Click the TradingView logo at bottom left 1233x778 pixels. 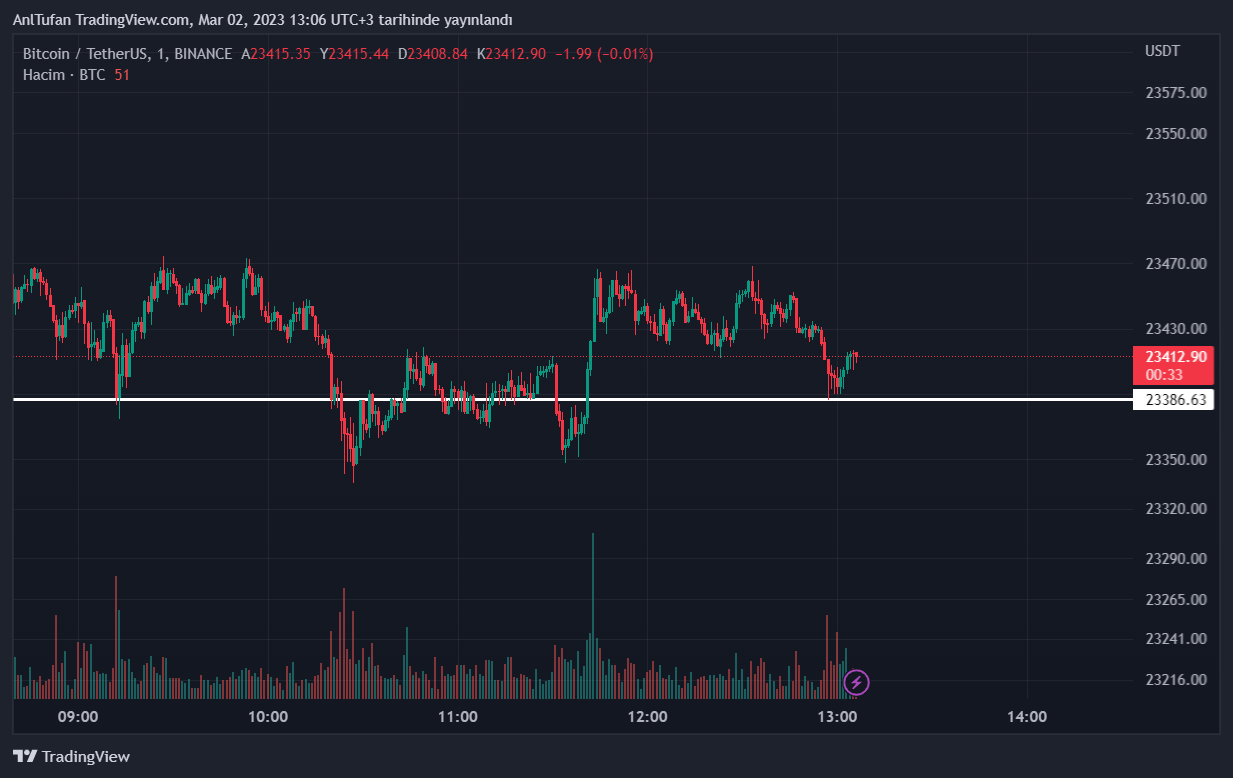pyautogui.click(x=71, y=757)
